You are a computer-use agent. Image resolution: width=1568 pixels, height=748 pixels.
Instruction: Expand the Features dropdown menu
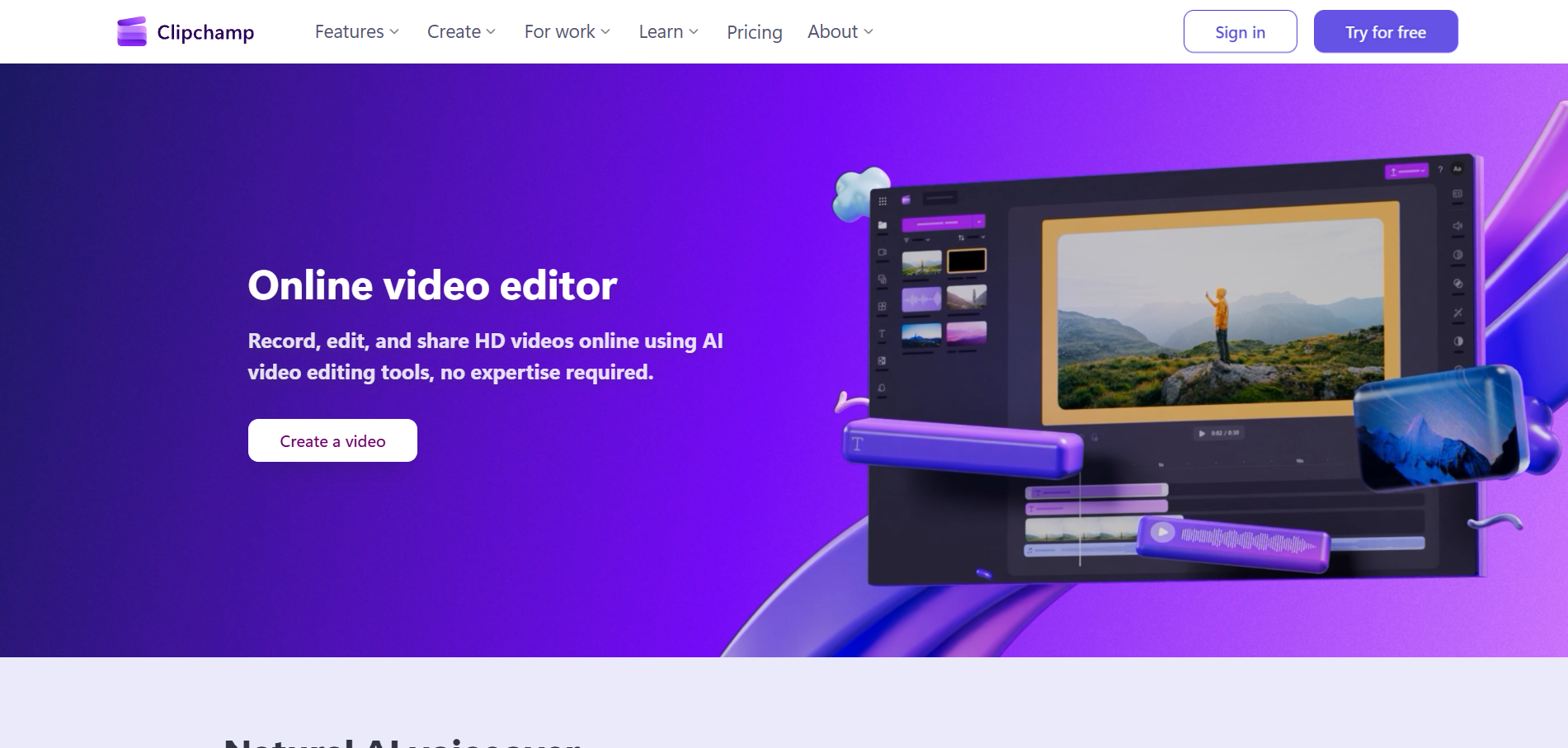tap(357, 31)
